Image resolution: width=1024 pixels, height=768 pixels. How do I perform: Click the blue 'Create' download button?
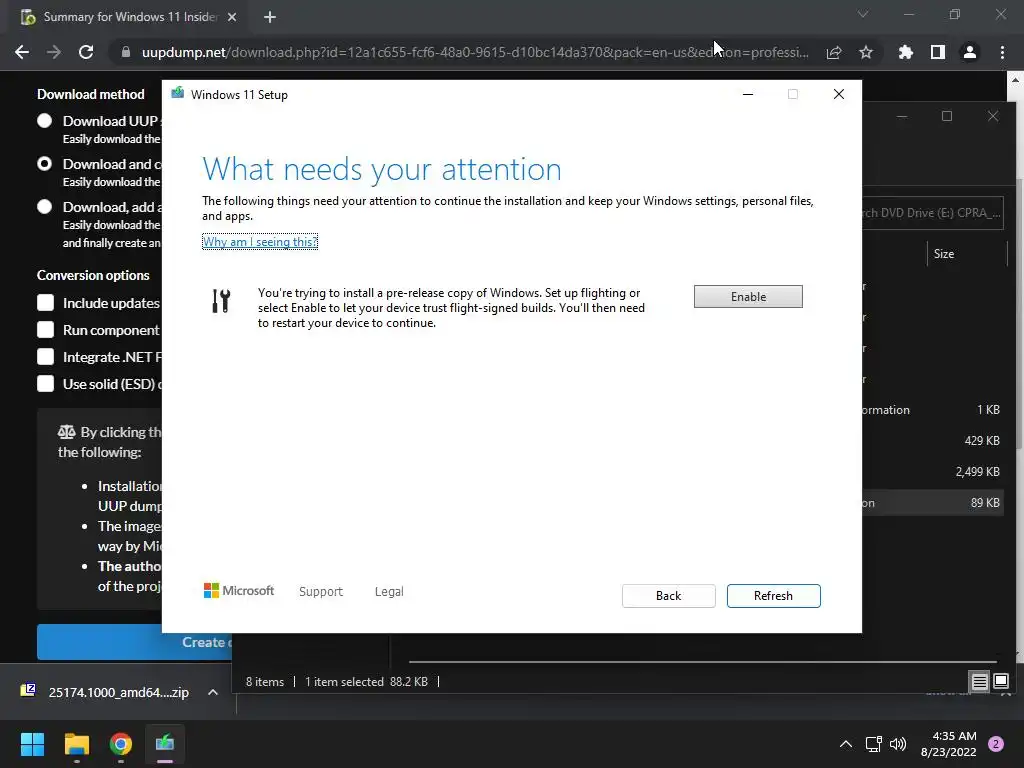[x=135, y=642]
